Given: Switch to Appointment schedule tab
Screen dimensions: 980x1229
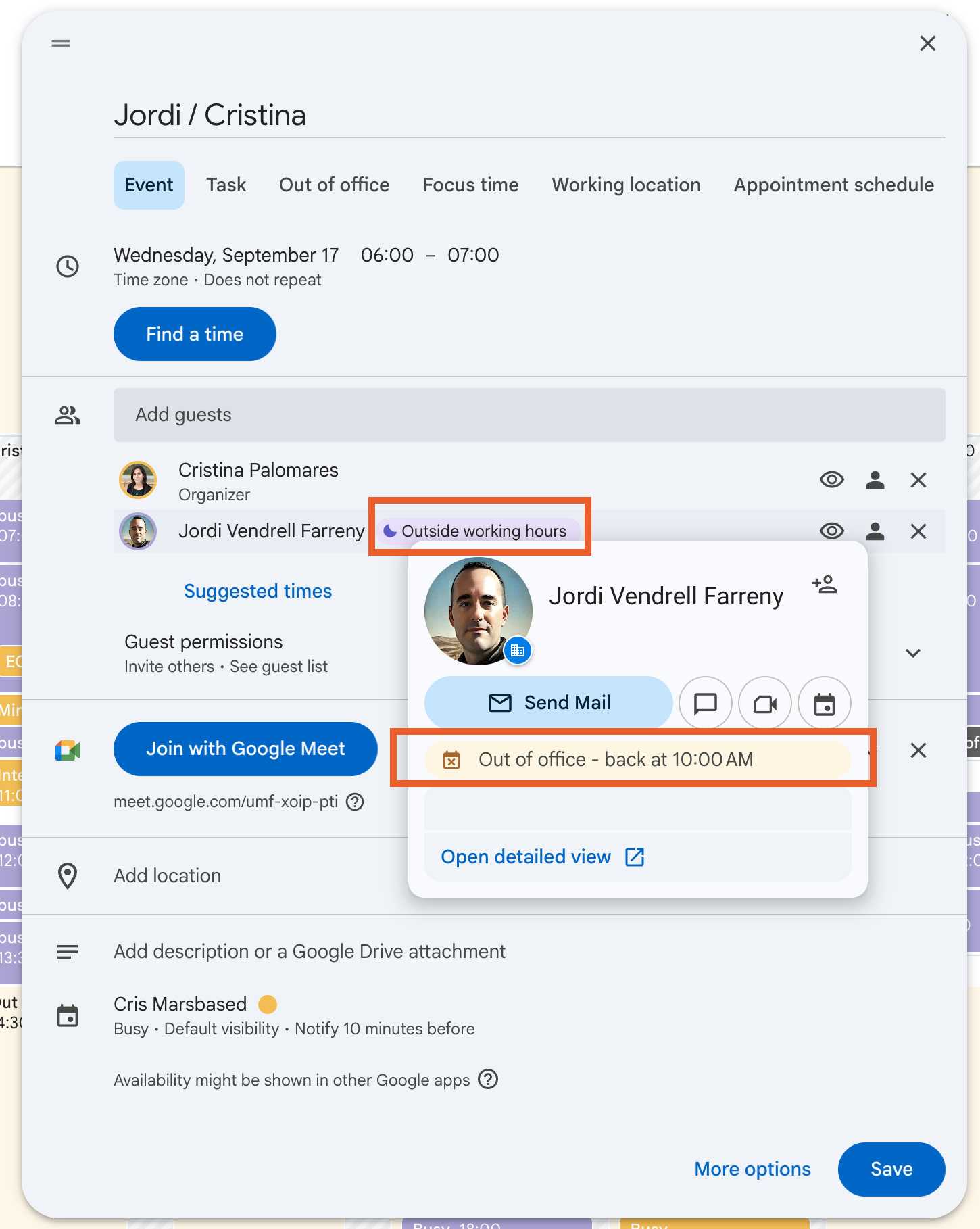Looking at the screenshot, I should tap(833, 185).
